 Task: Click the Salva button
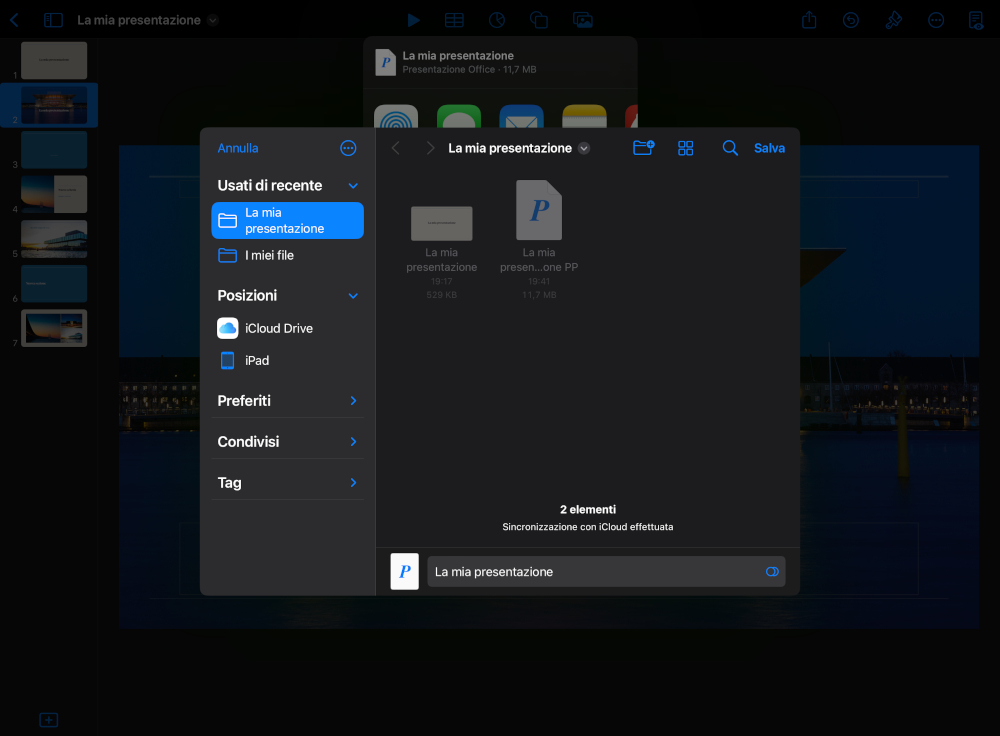(x=769, y=148)
